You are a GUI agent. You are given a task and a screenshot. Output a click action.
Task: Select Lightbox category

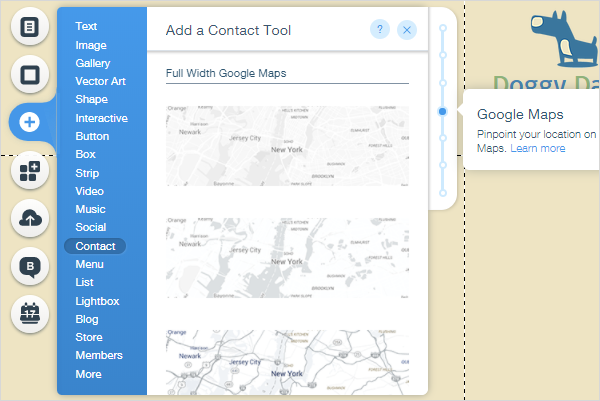97,301
